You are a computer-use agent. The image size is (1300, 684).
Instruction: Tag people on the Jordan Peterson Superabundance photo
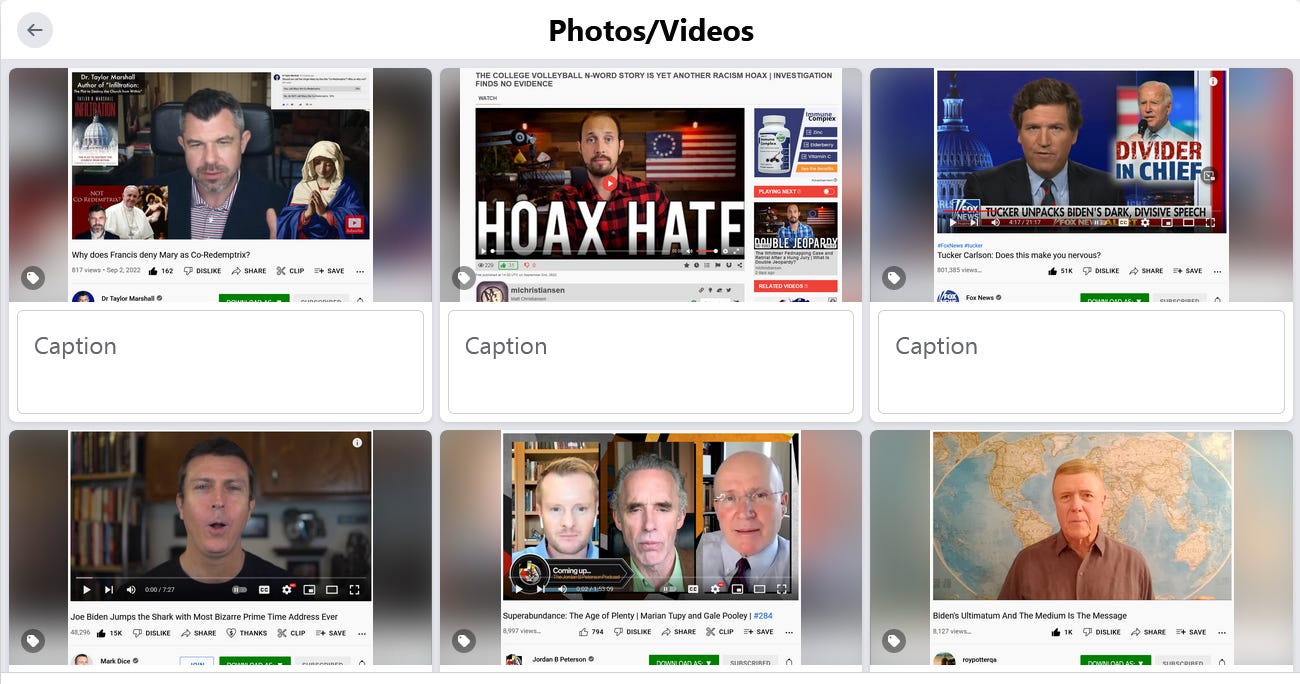[464, 641]
